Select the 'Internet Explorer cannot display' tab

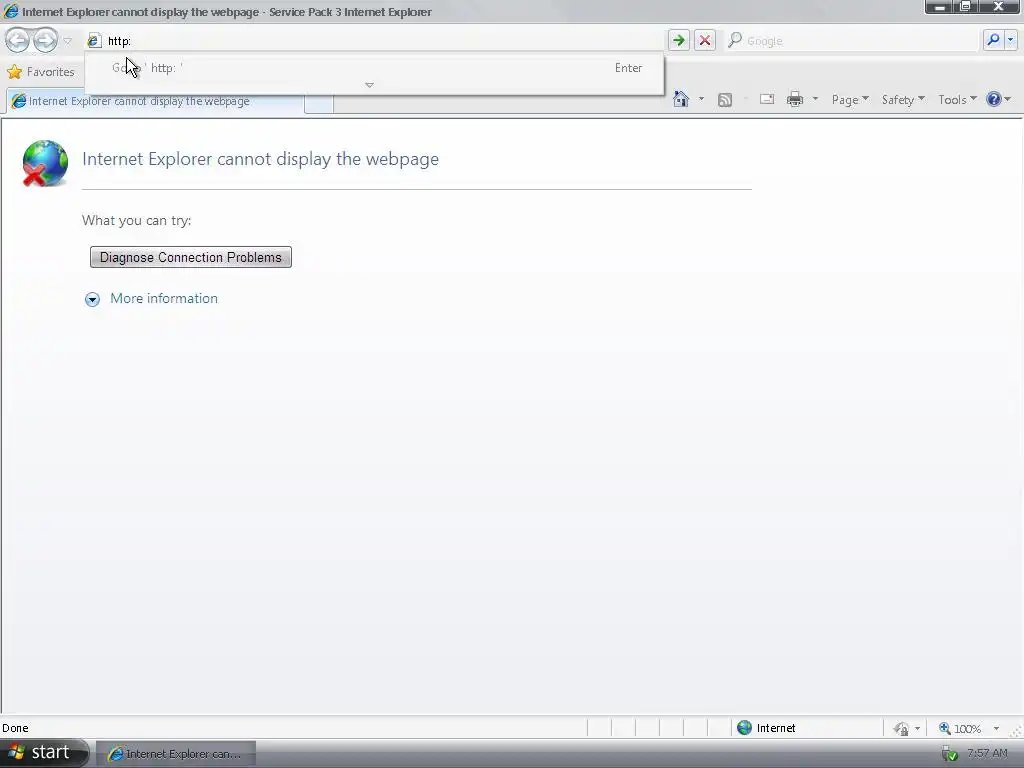point(155,101)
